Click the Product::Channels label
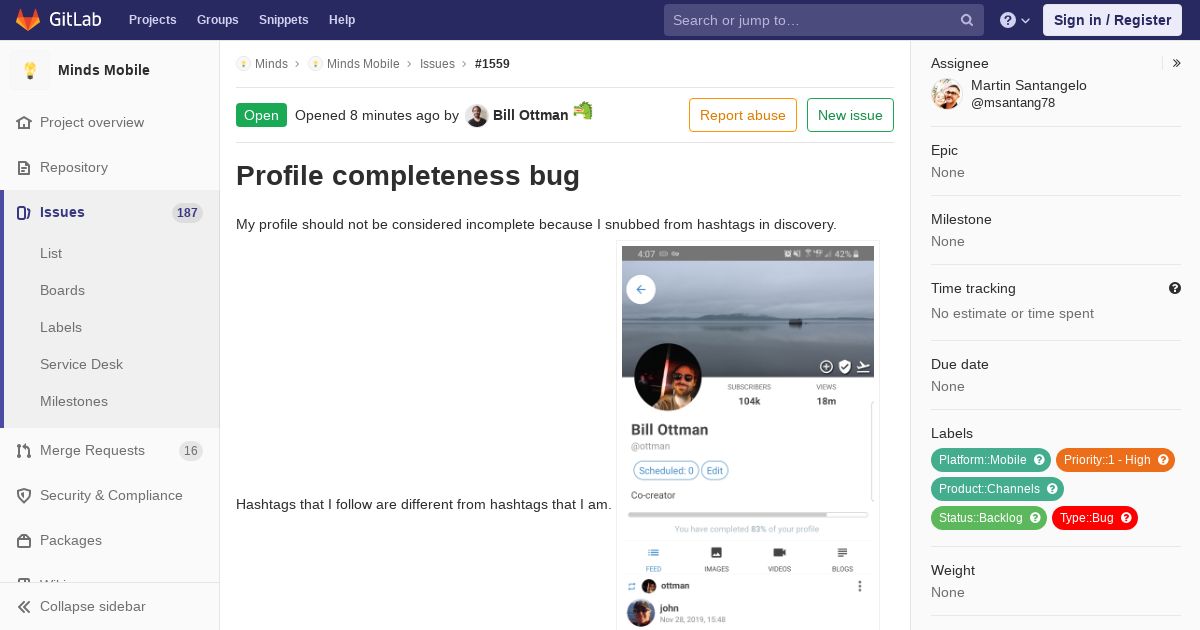The height and width of the screenshot is (630, 1200). point(989,489)
